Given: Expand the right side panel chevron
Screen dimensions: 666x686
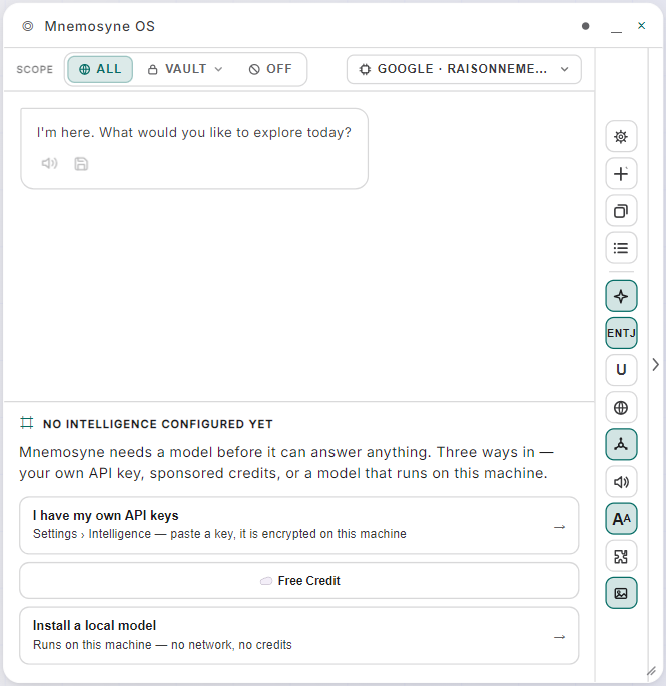Looking at the screenshot, I should click(655, 364).
